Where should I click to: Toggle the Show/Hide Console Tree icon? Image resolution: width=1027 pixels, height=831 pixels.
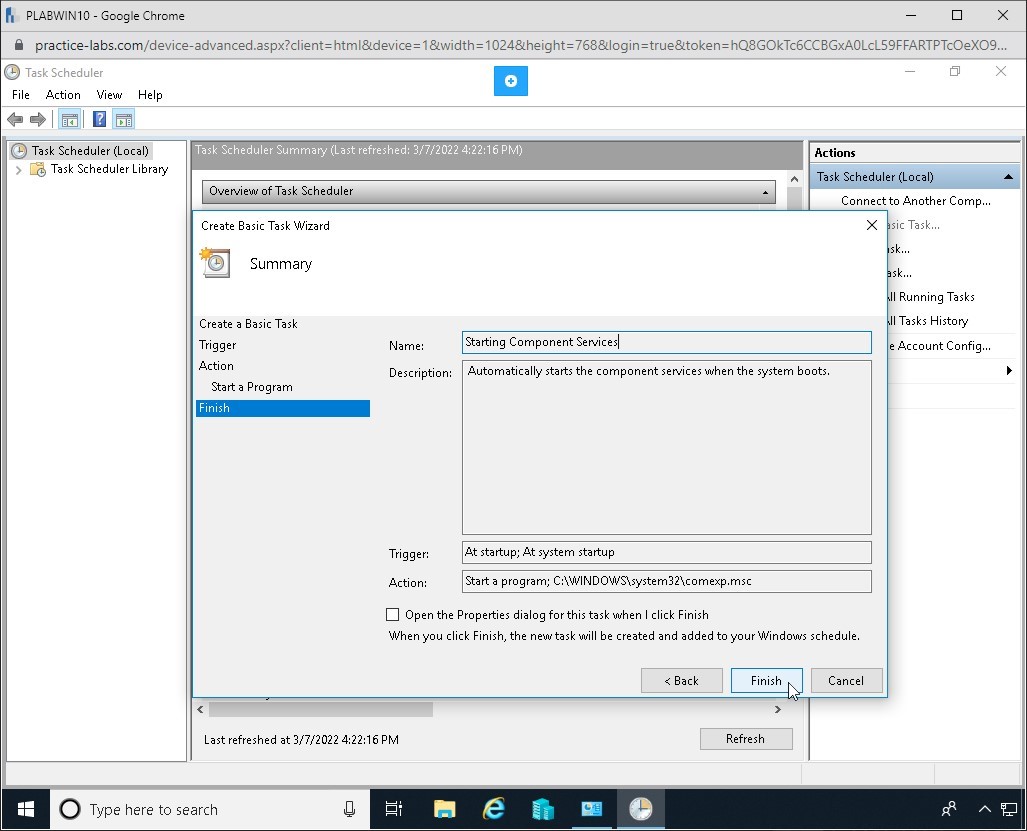click(x=69, y=120)
